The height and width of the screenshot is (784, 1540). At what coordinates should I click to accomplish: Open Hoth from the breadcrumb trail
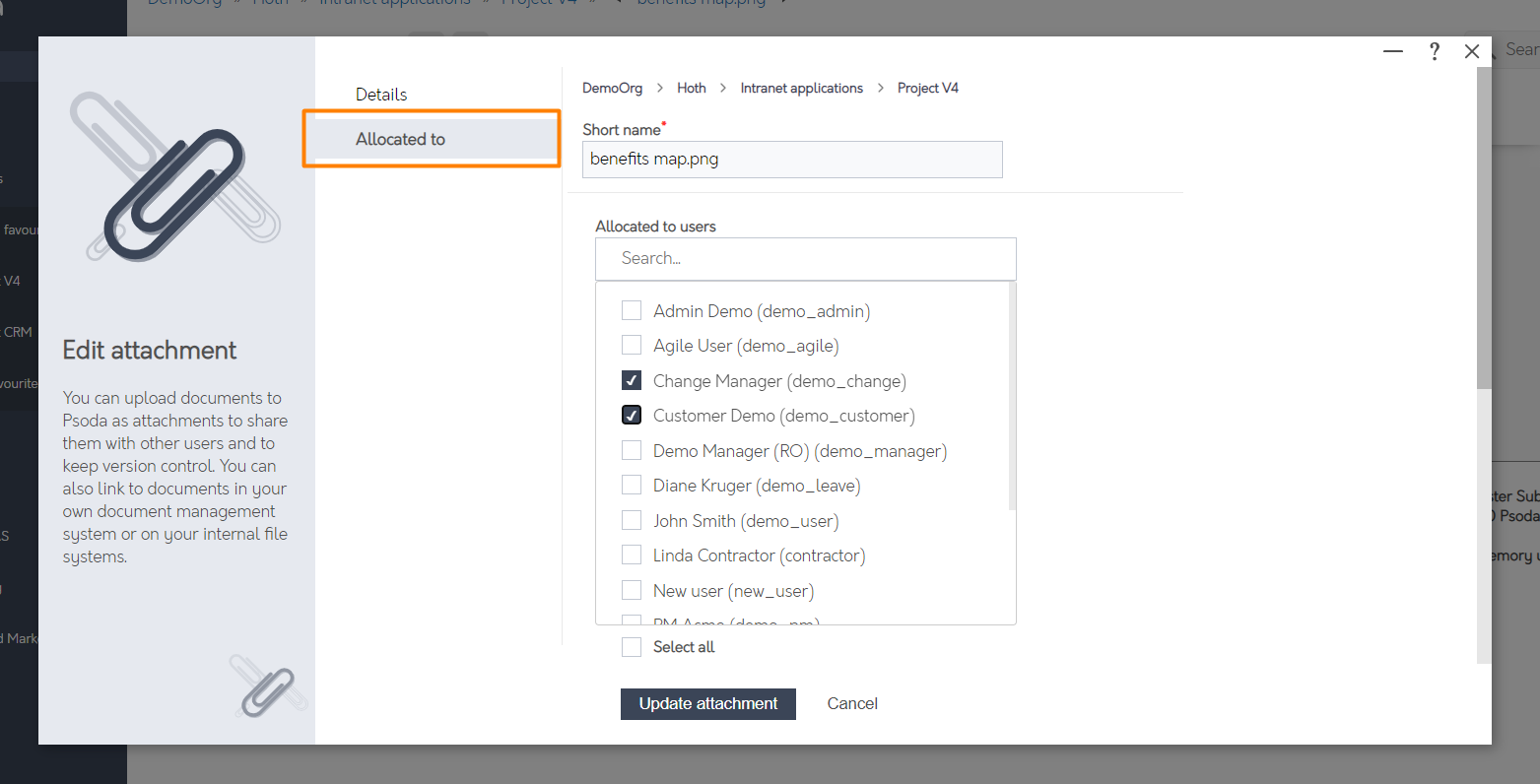click(691, 88)
